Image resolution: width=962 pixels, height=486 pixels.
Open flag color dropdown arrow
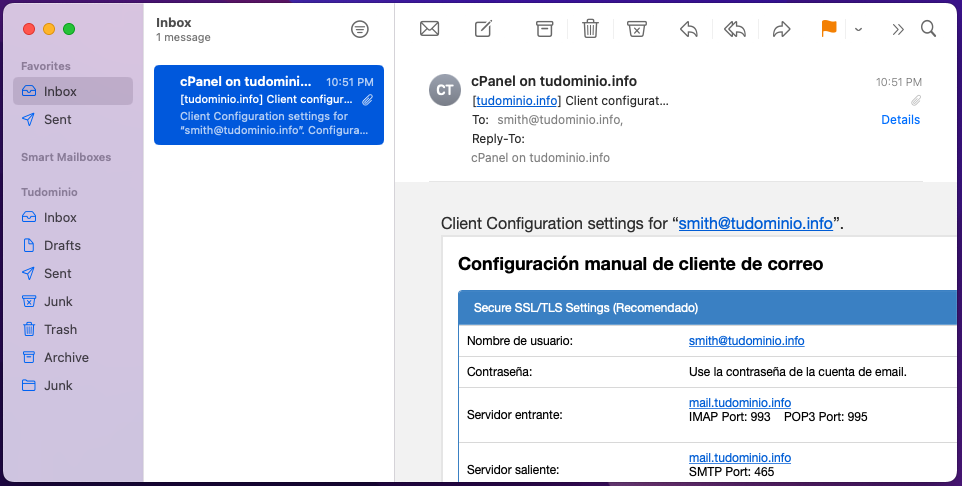[858, 29]
